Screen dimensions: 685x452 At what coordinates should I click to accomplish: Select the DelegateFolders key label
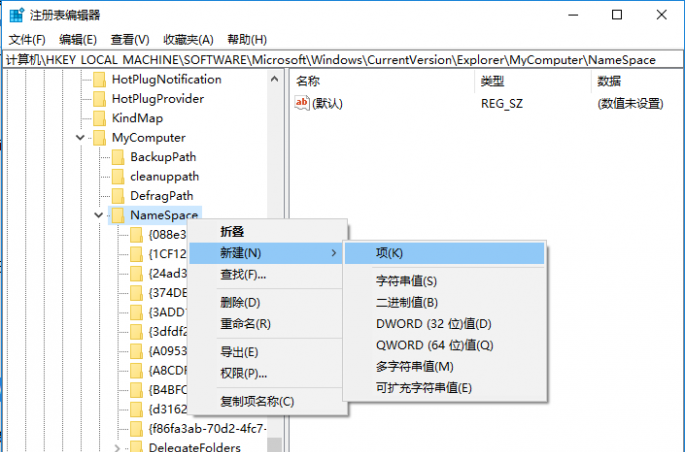[195, 447]
